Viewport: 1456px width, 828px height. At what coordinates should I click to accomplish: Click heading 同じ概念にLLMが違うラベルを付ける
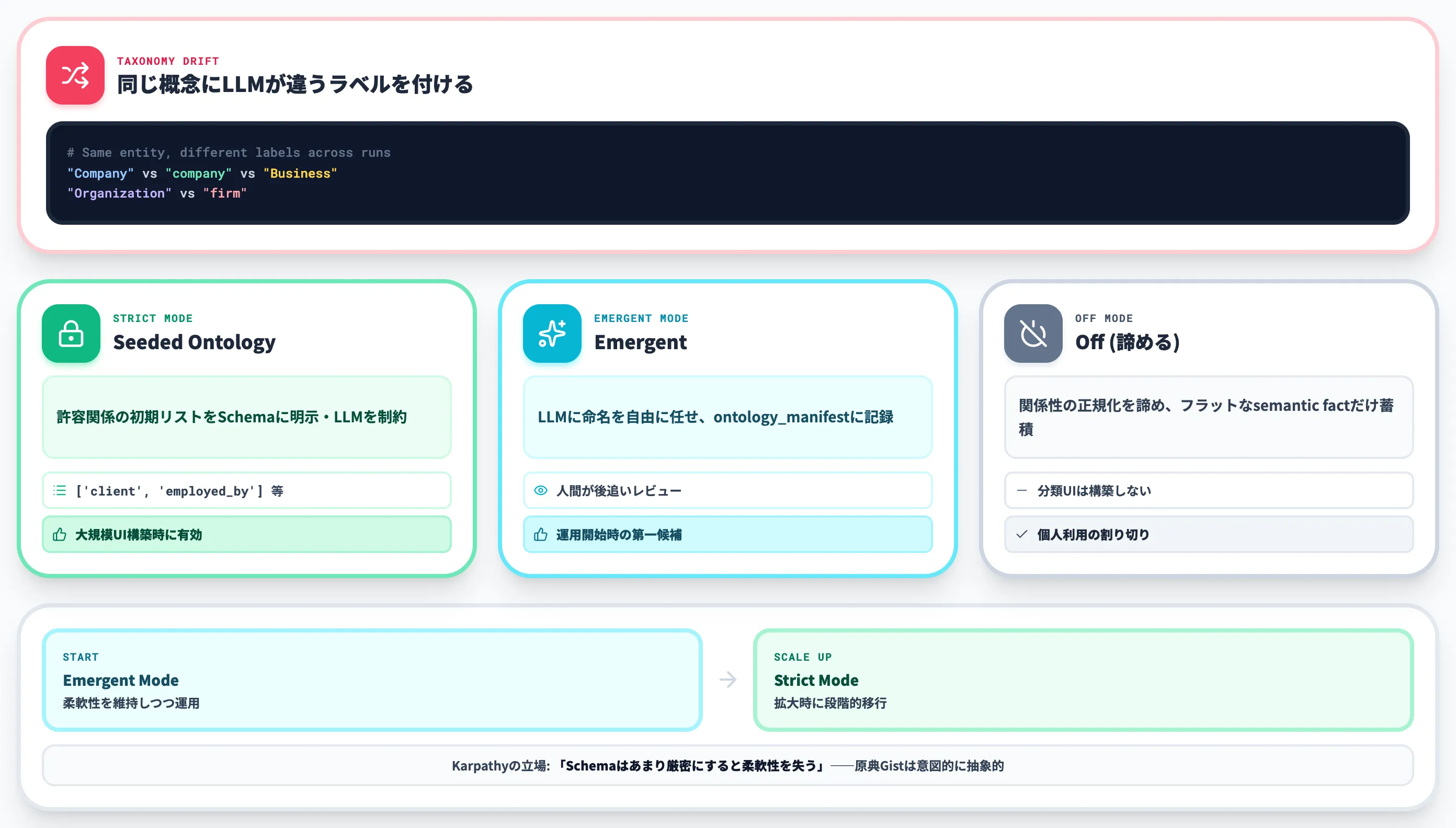[295, 84]
